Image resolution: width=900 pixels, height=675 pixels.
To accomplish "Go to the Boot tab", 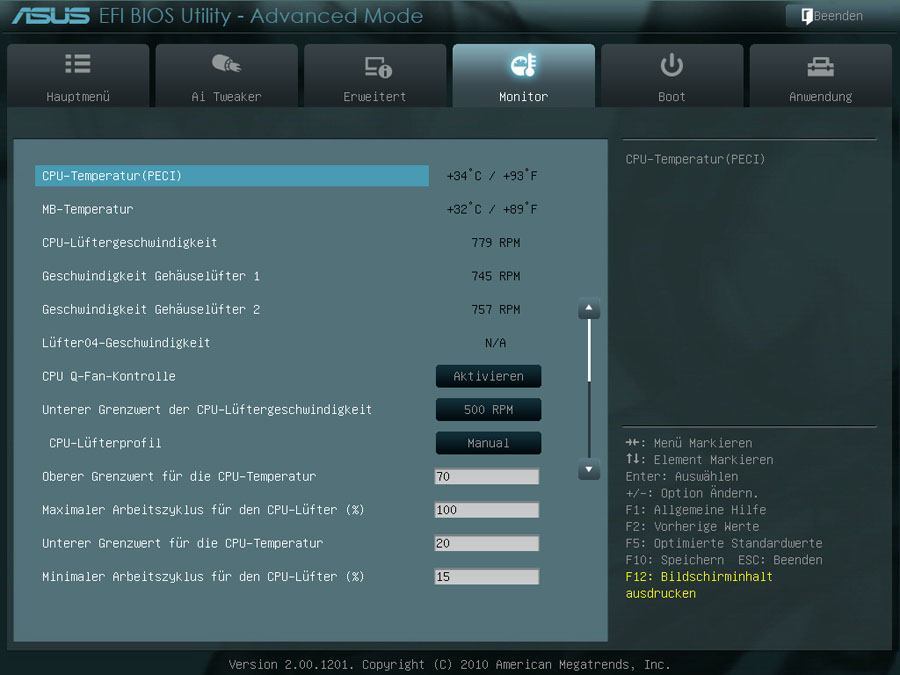I will pyautogui.click(x=672, y=75).
